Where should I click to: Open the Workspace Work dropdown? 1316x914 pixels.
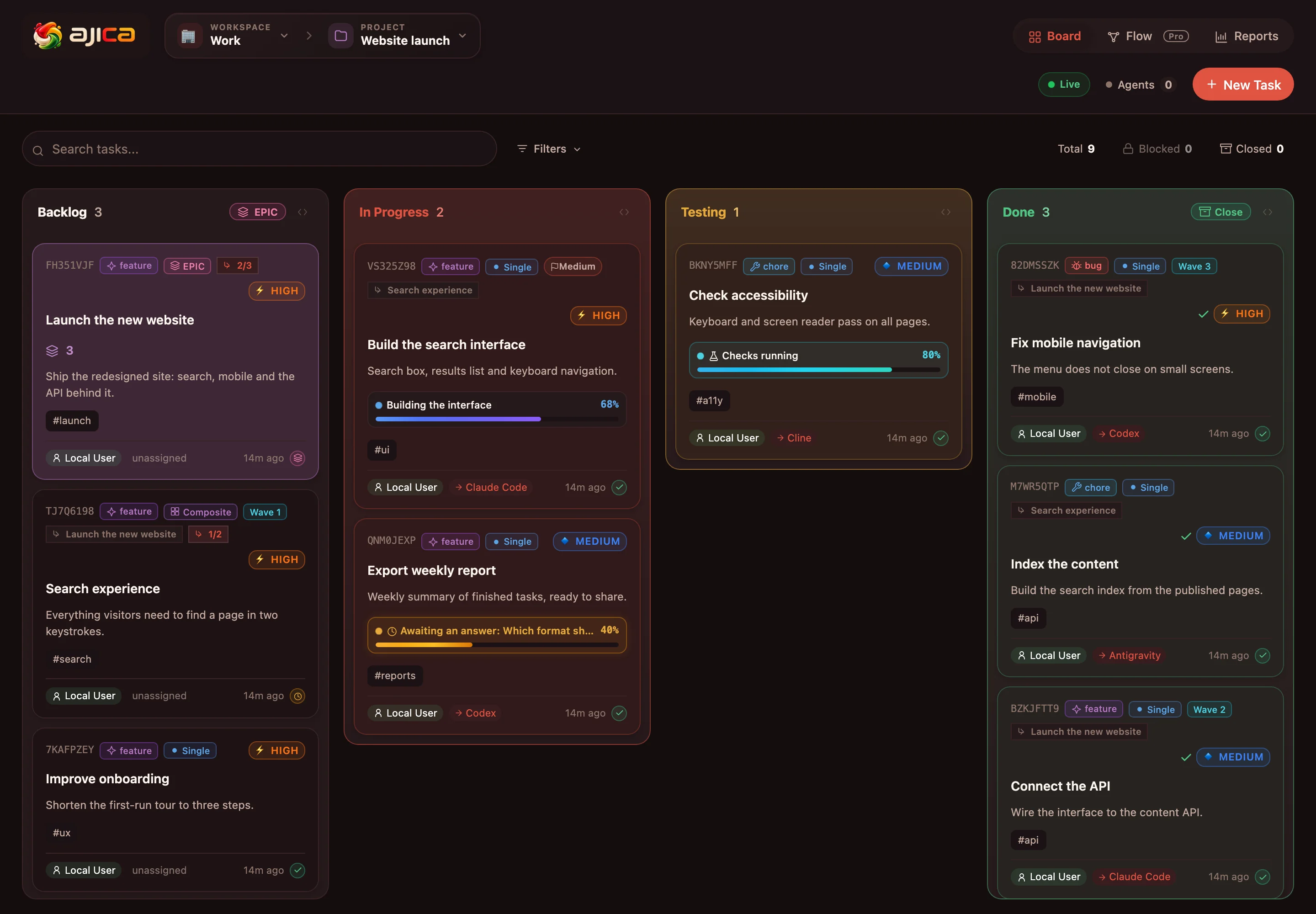(x=233, y=36)
